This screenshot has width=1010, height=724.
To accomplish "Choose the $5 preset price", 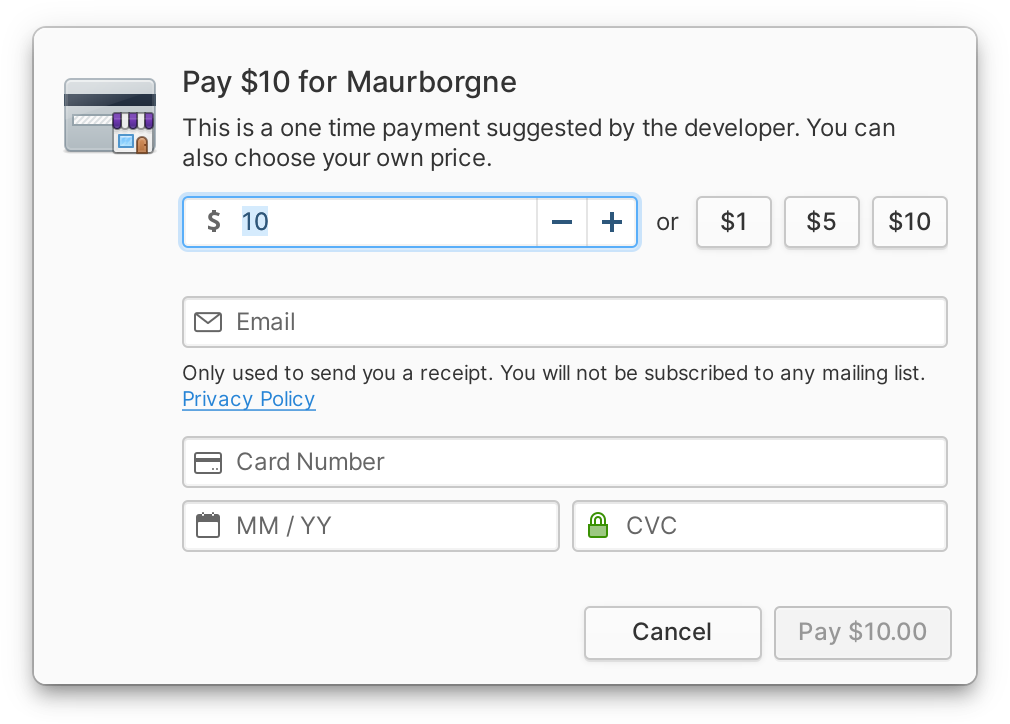I will 821,222.
